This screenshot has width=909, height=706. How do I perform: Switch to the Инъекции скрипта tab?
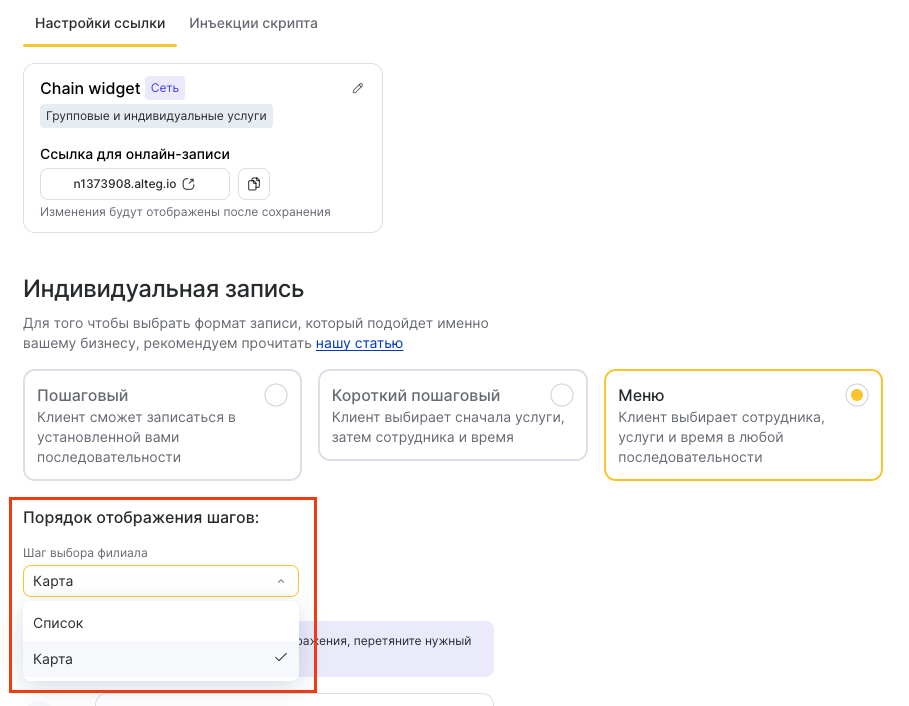point(253,23)
